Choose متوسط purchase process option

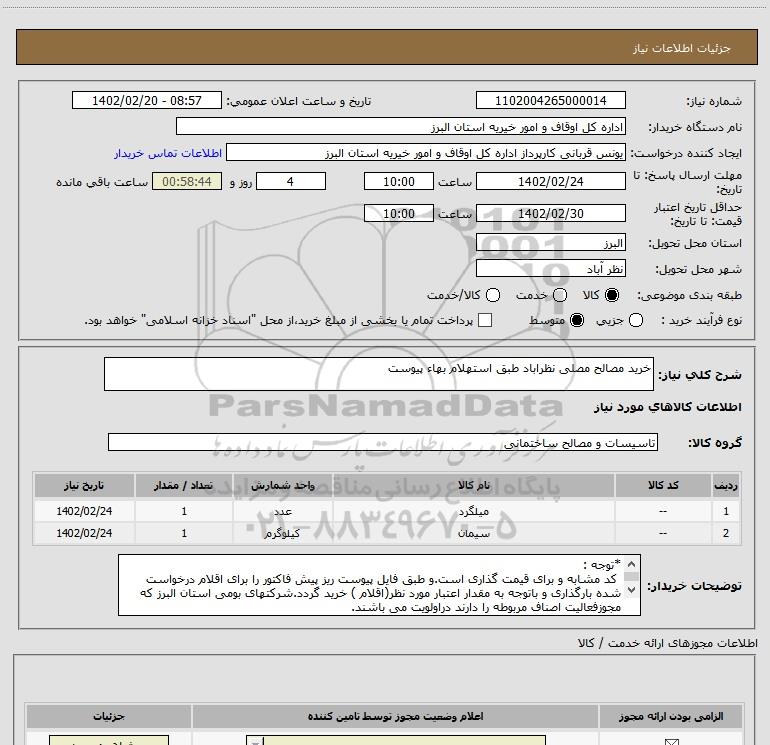(x=577, y=320)
